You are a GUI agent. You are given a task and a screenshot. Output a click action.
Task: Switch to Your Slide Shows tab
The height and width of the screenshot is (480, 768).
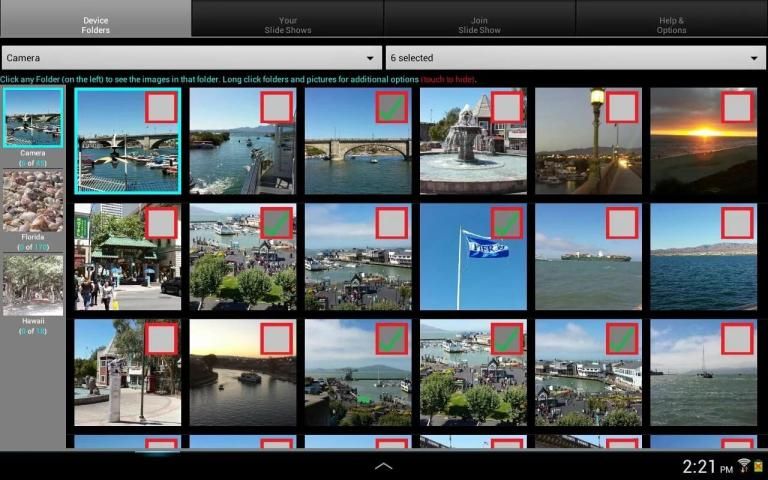point(287,25)
